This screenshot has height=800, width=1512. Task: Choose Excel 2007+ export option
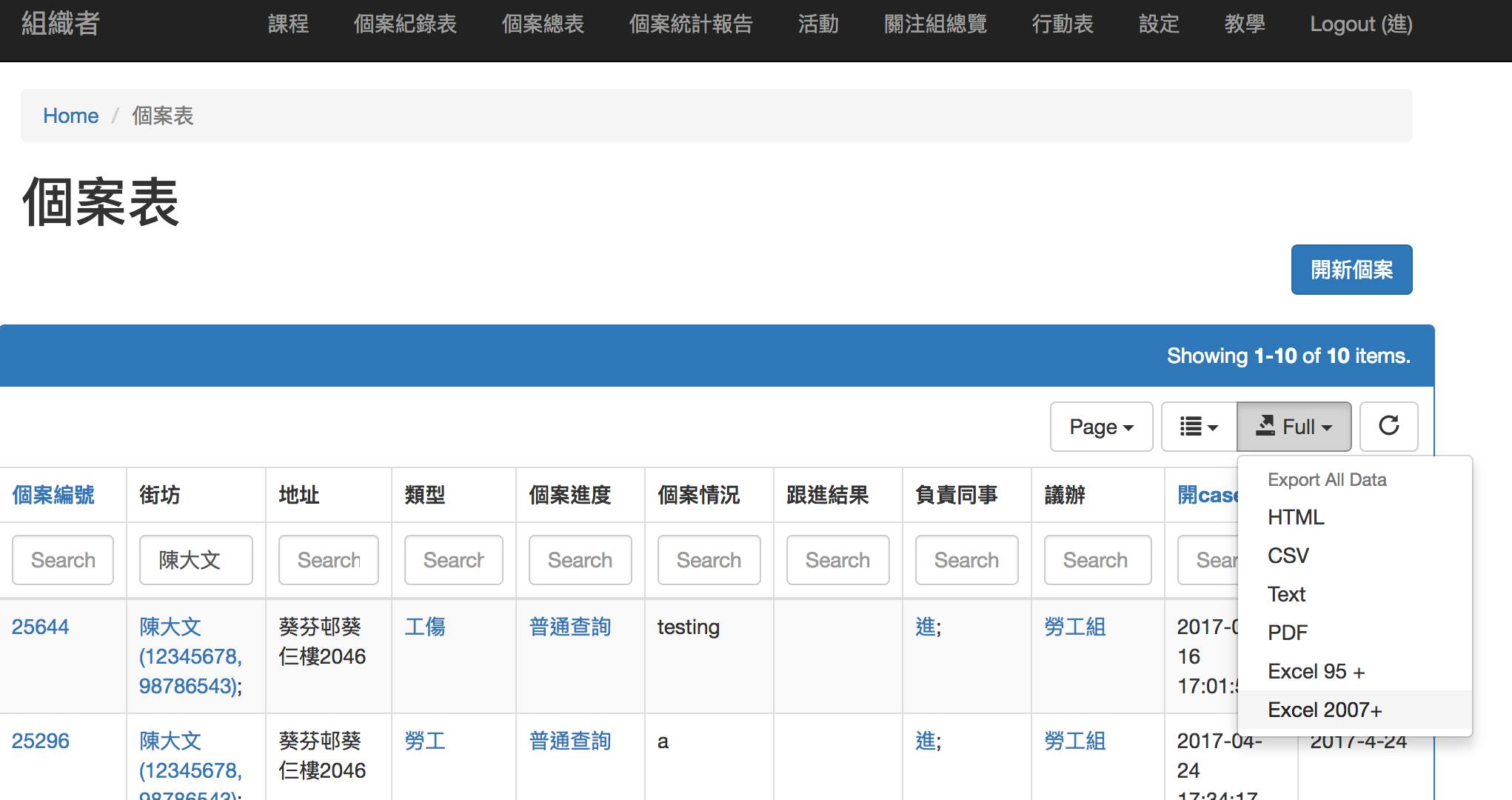(1324, 710)
